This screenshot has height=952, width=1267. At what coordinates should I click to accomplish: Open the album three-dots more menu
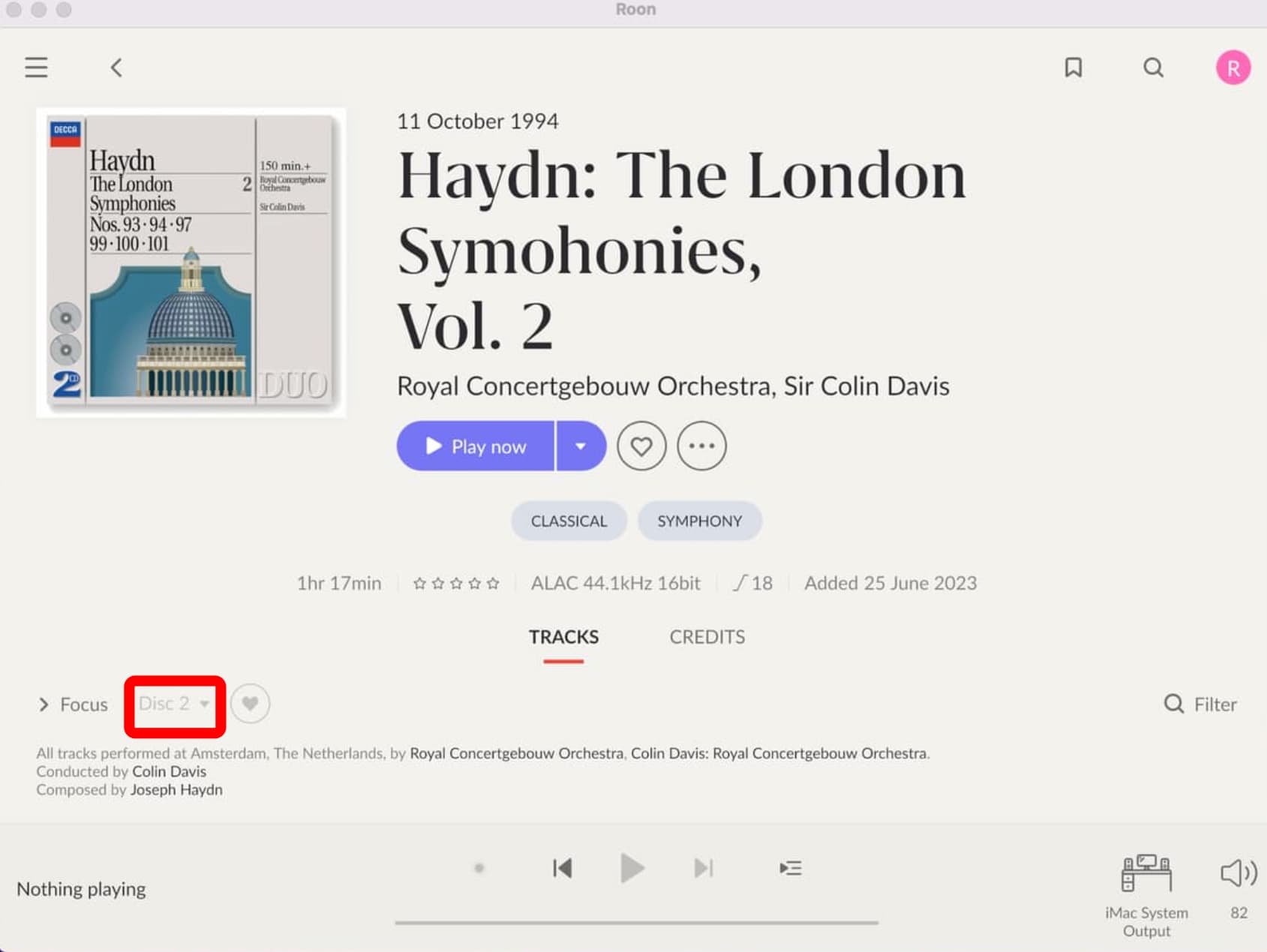(x=701, y=446)
